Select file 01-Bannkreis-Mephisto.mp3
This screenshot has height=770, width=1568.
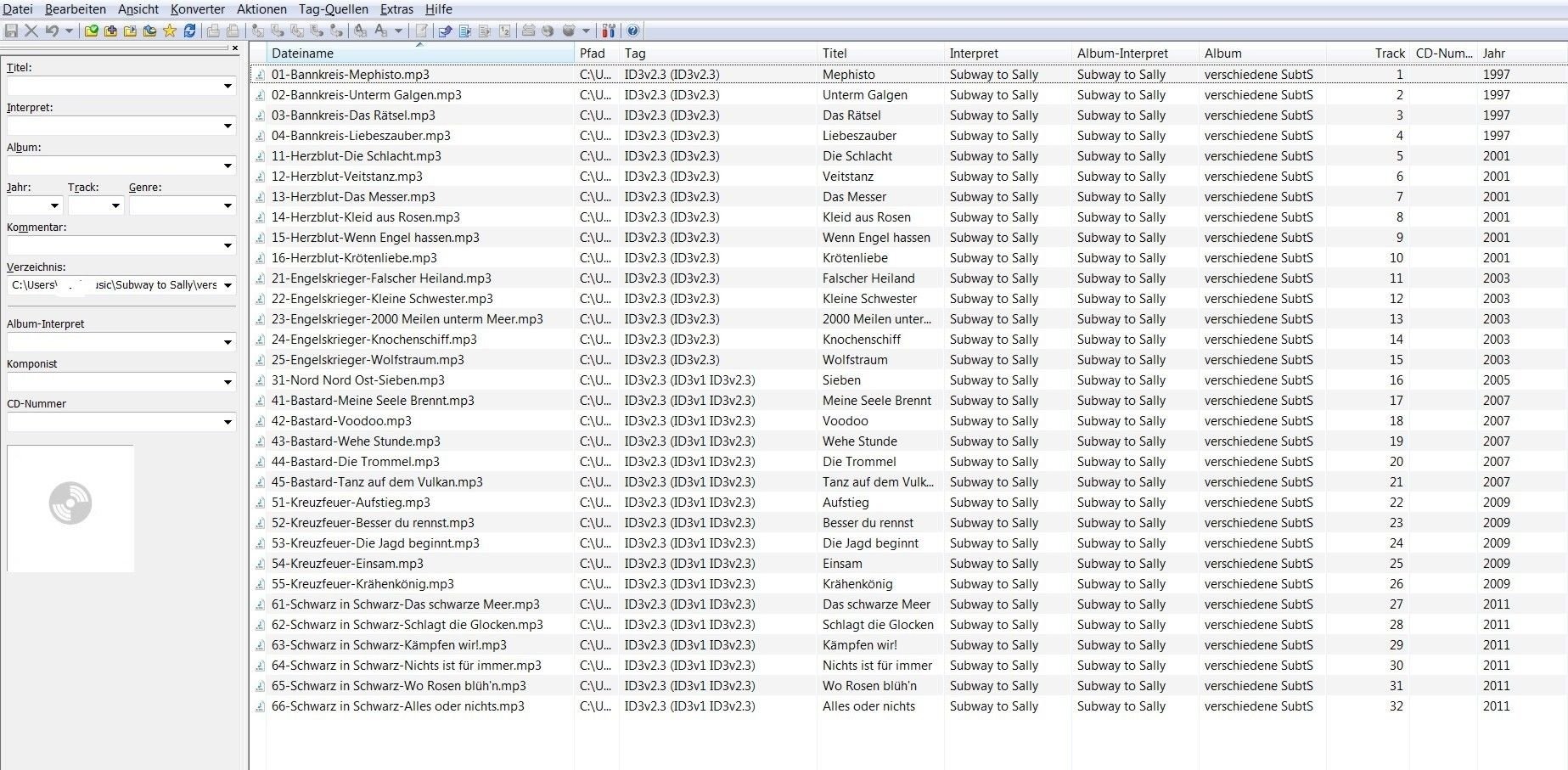click(x=350, y=75)
